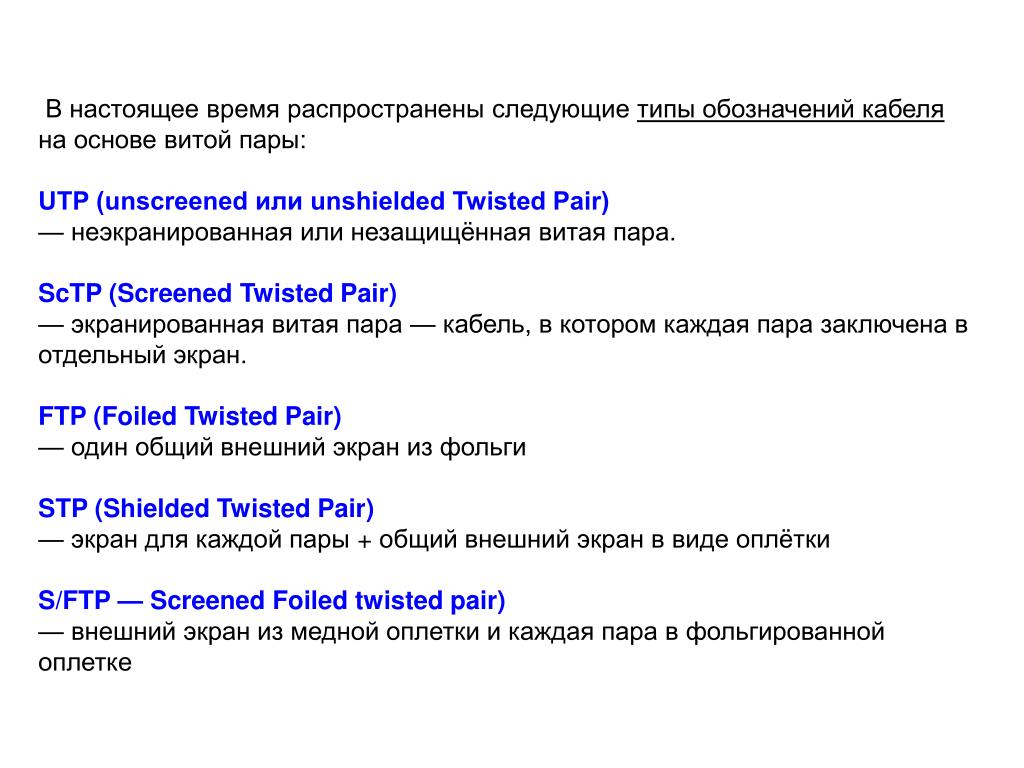Click the word "Foiled" in the FTP heading
1024x768 pixels.
tap(139, 416)
